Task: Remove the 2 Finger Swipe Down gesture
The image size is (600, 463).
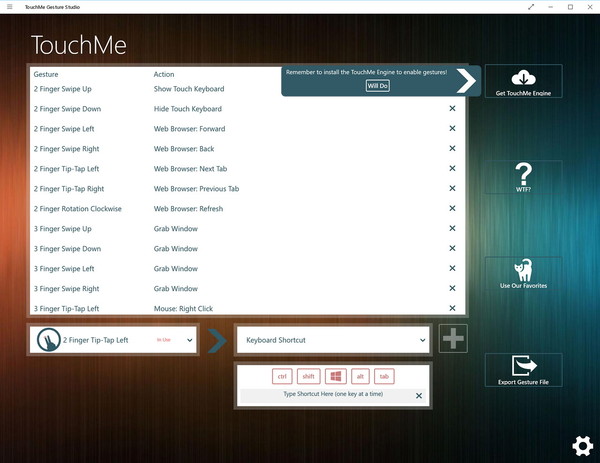Action: [452, 109]
